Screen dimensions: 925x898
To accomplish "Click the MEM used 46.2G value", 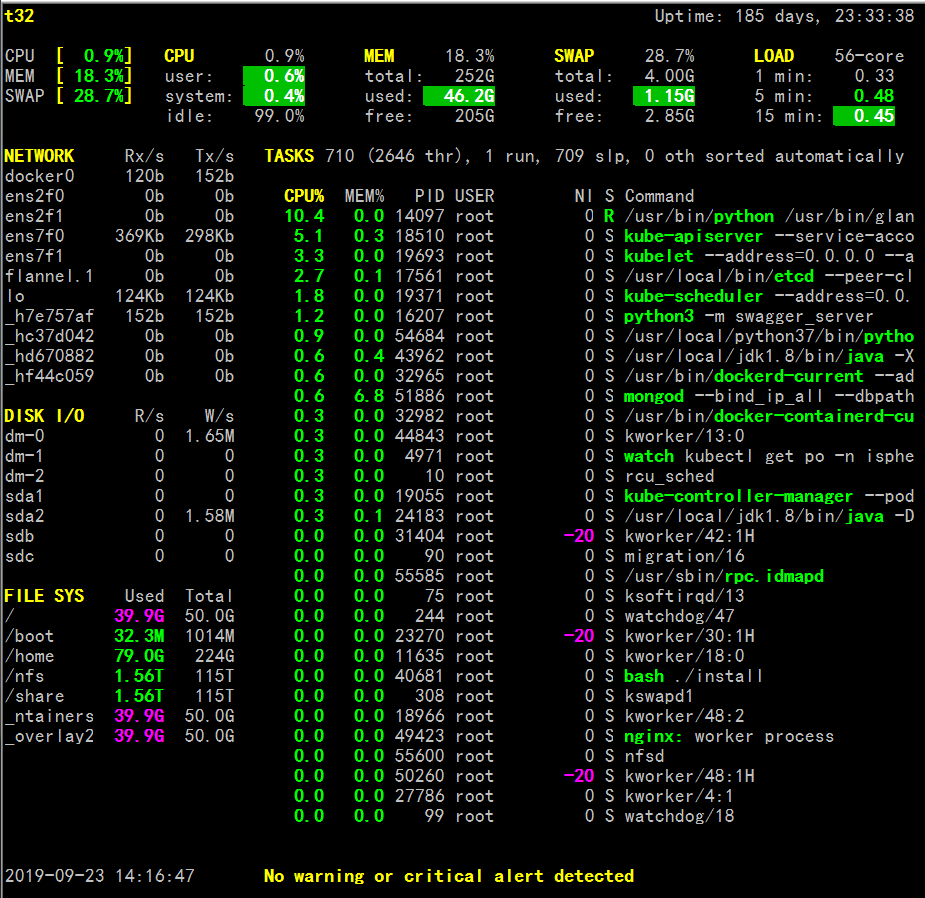I will (459, 96).
